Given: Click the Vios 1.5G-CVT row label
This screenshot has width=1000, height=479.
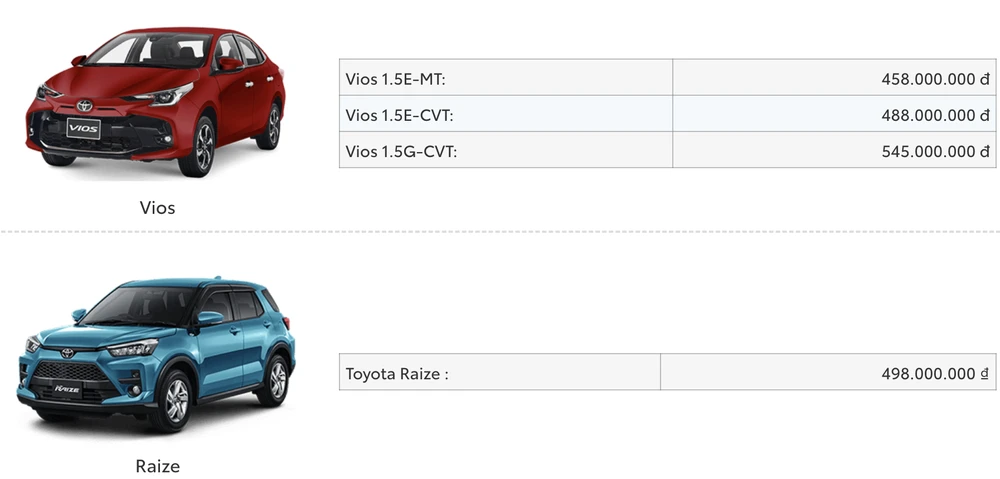Looking at the screenshot, I should (401, 151).
